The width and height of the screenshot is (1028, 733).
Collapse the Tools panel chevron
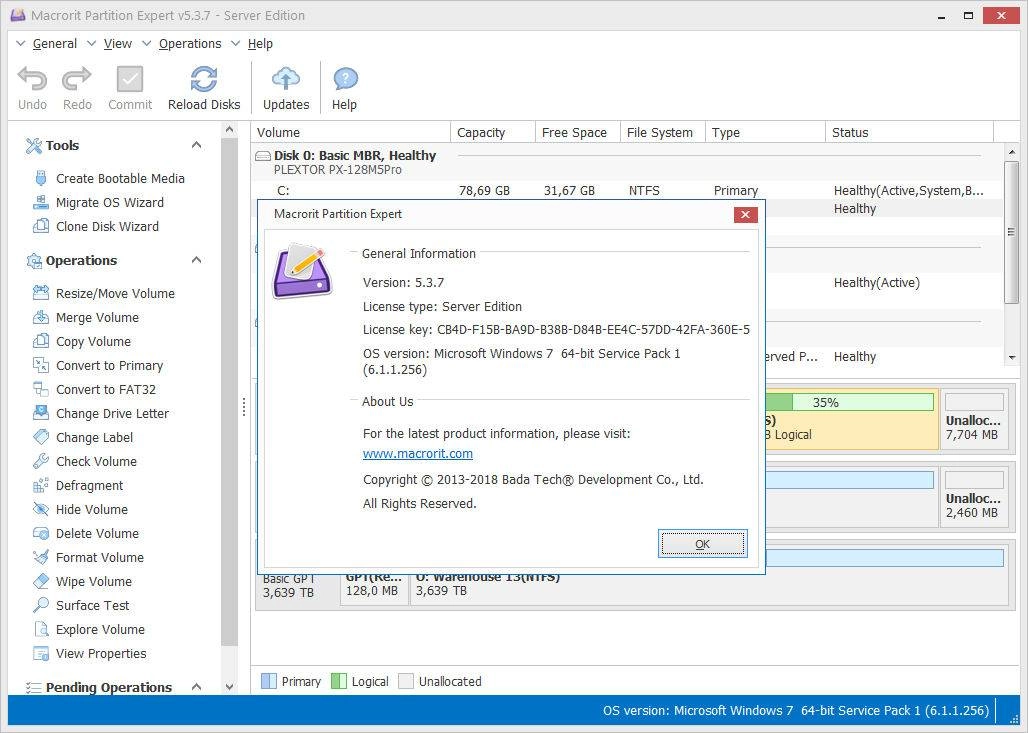click(x=196, y=145)
